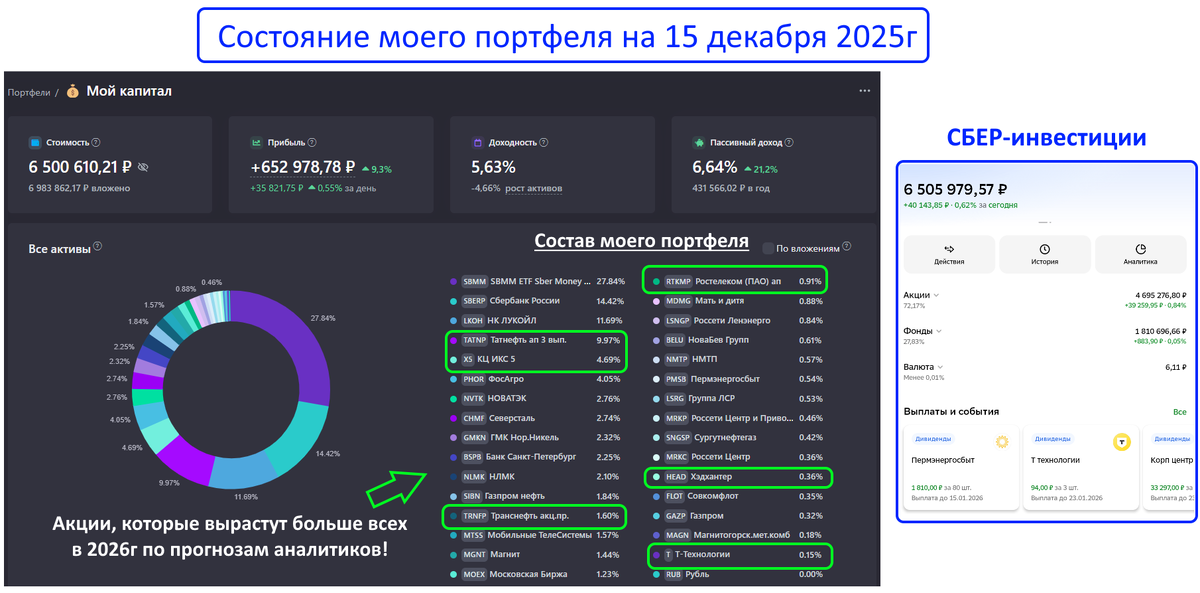
Task: Click the GAZP ticker badge
Action: click(x=677, y=516)
